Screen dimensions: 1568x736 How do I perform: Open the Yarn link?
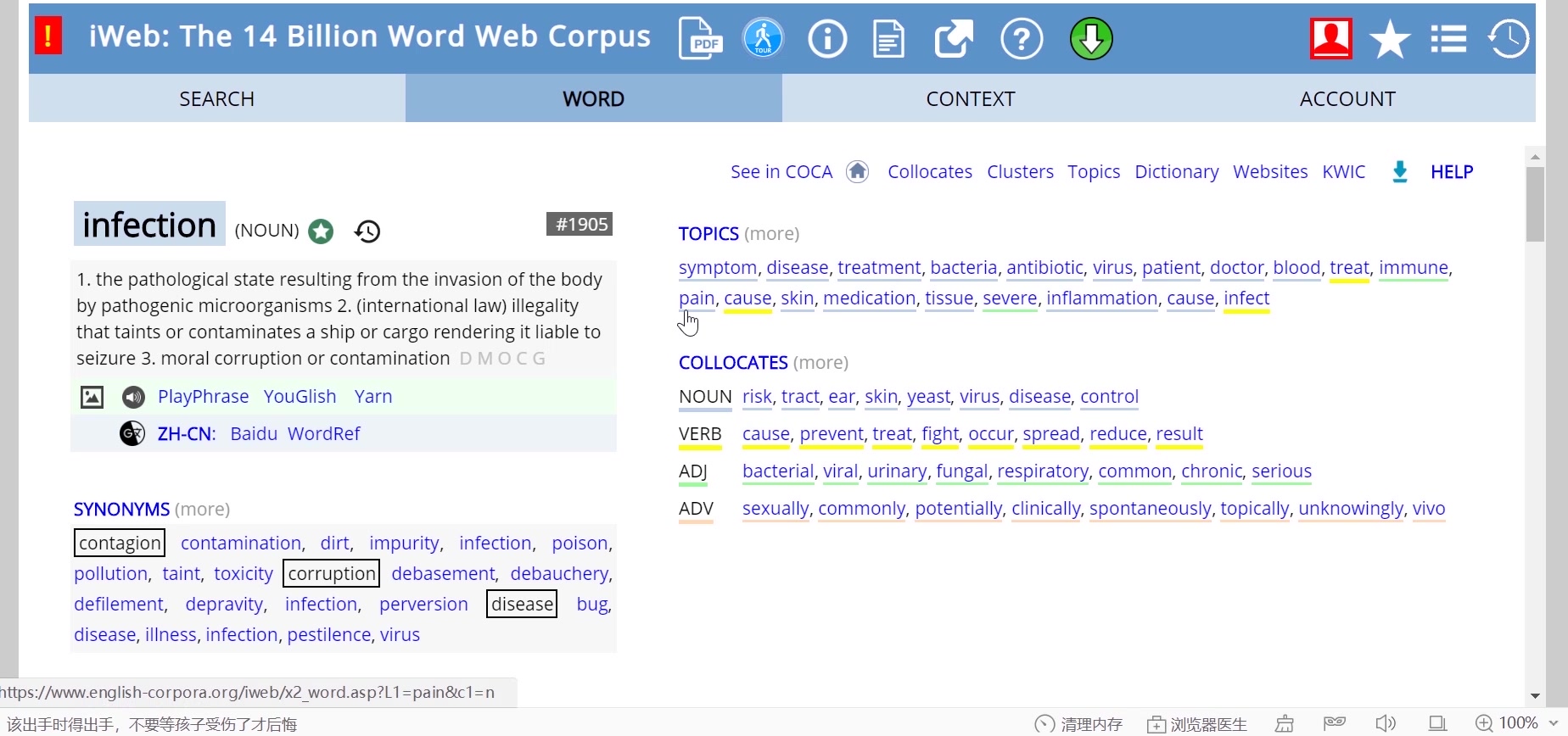click(x=373, y=397)
